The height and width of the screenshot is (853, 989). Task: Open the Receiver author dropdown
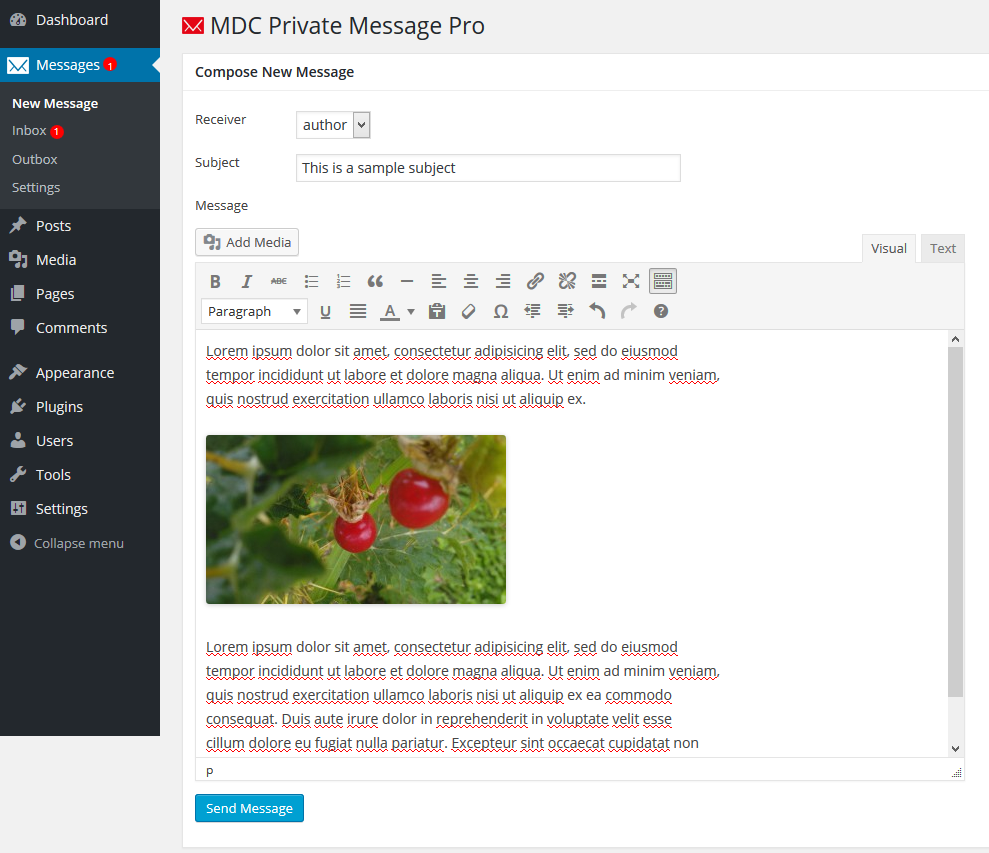[x=333, y=125]
